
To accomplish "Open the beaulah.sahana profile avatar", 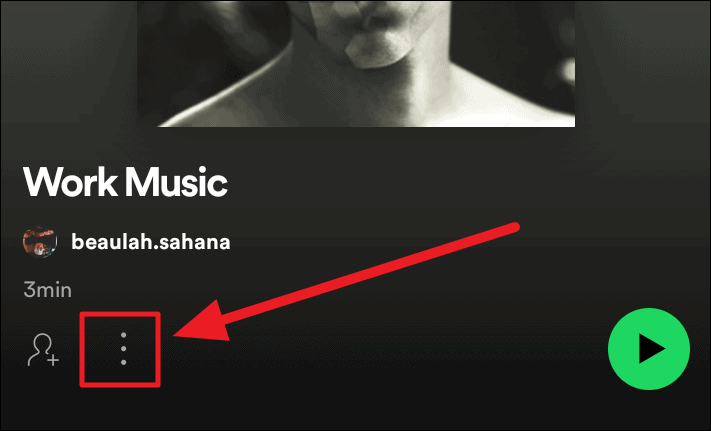I will (40, 241).
